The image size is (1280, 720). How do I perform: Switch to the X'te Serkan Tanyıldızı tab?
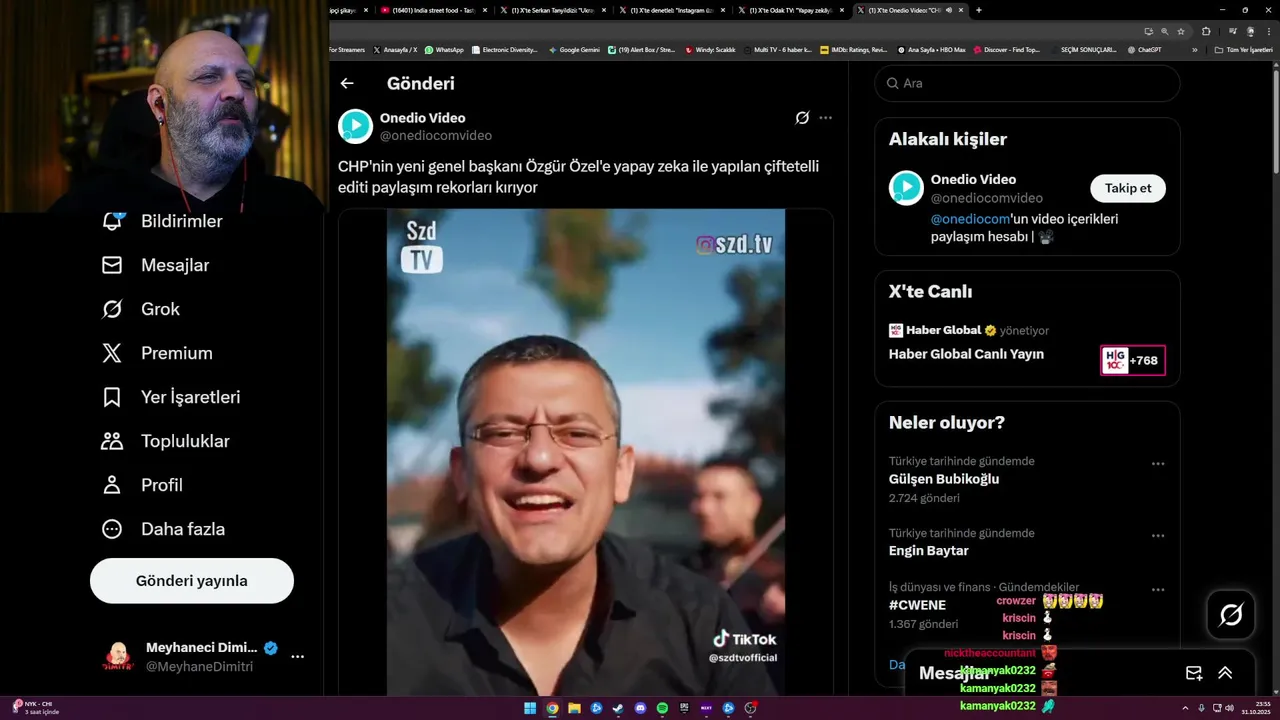[553, 10]
